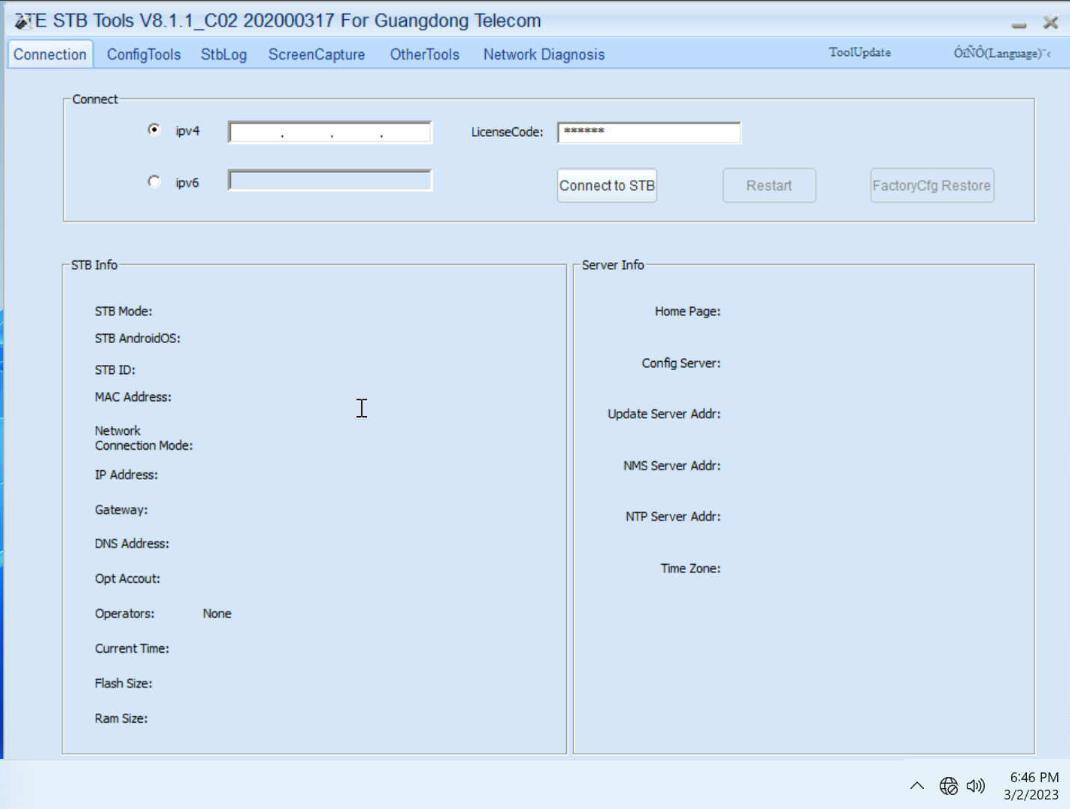Close the STB Tools window

pos(1051,23)
